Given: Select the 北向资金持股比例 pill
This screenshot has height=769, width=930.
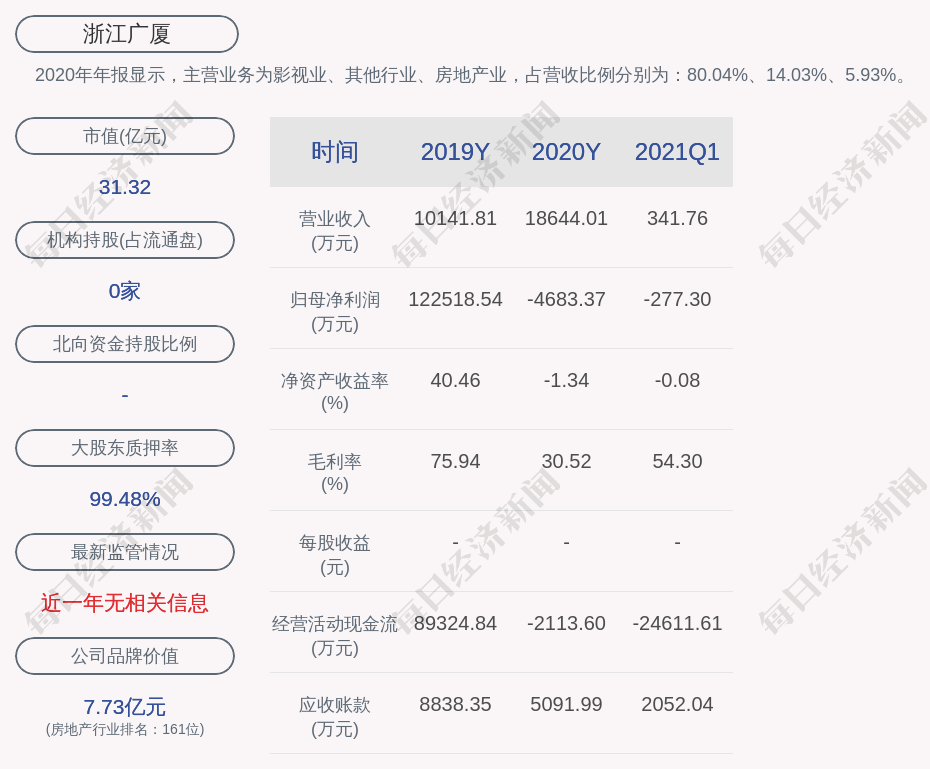Looking at the screenshot, I should 125,344.
